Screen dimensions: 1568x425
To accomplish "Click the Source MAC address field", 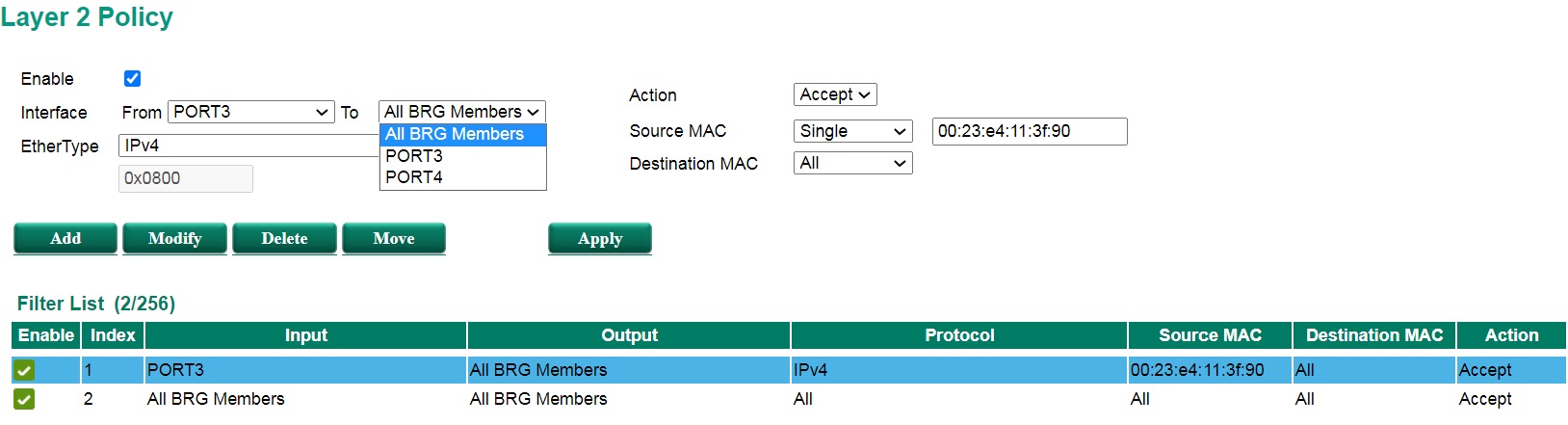I will [x=1029, y=131].
